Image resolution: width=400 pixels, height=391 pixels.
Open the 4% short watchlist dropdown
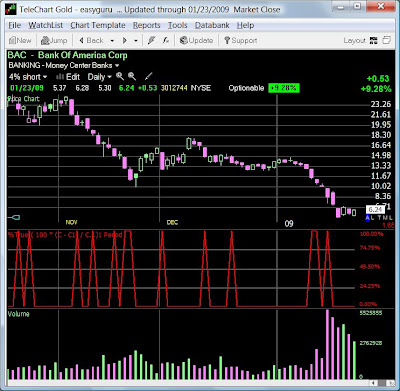28,77
